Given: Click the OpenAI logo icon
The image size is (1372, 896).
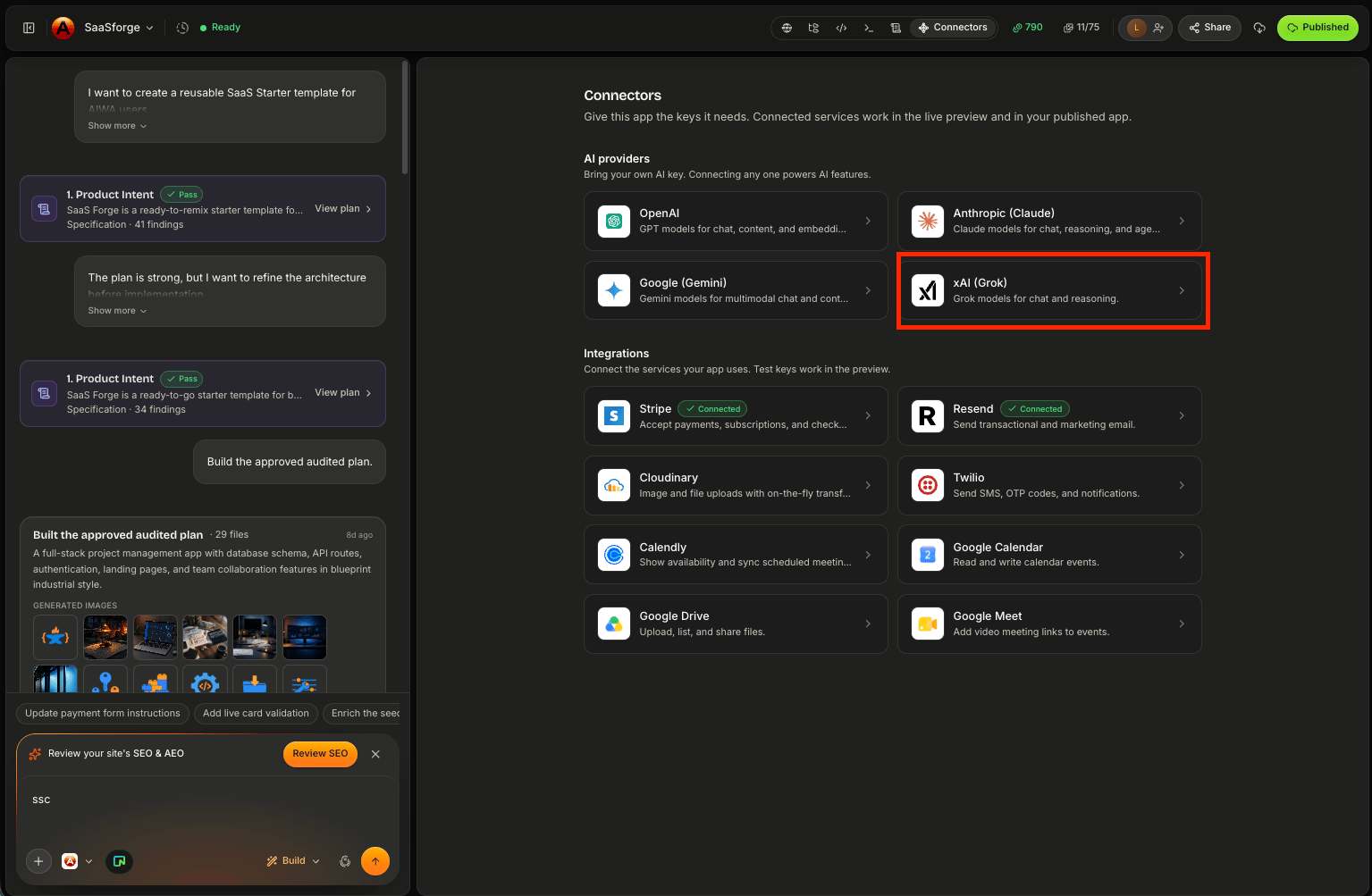Looking at the screenshot, I should 614,221.
